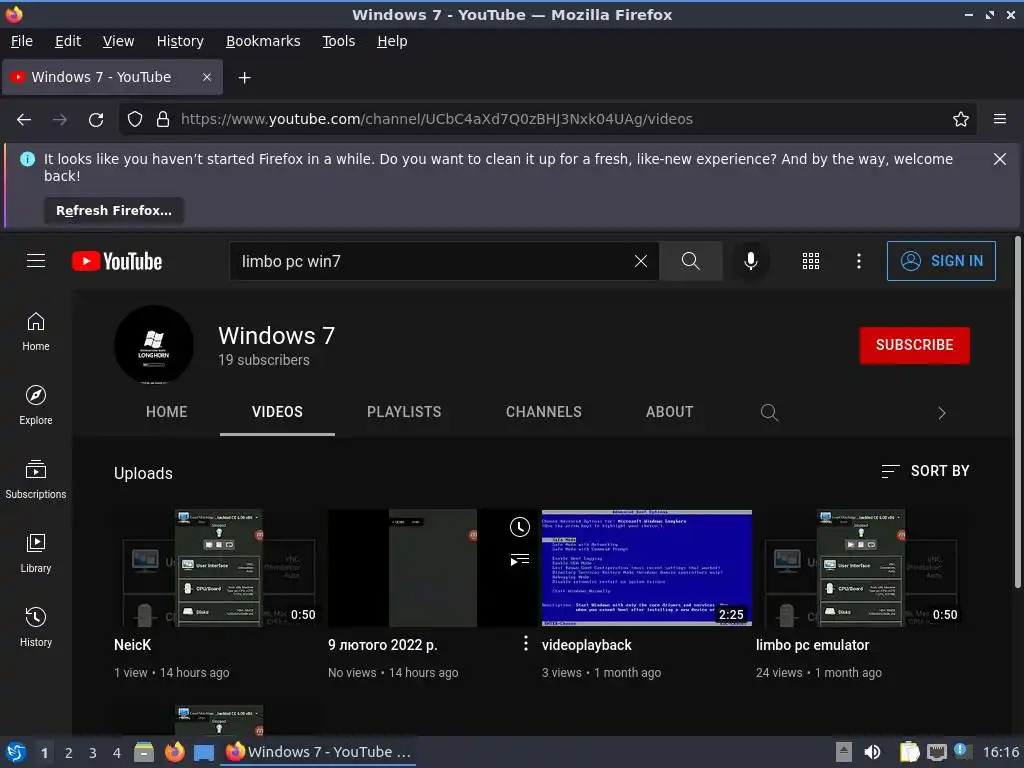The height and width of the screenshot is (768, 1024).
Task: Open the YouTube apps grid
Action: 810,261
